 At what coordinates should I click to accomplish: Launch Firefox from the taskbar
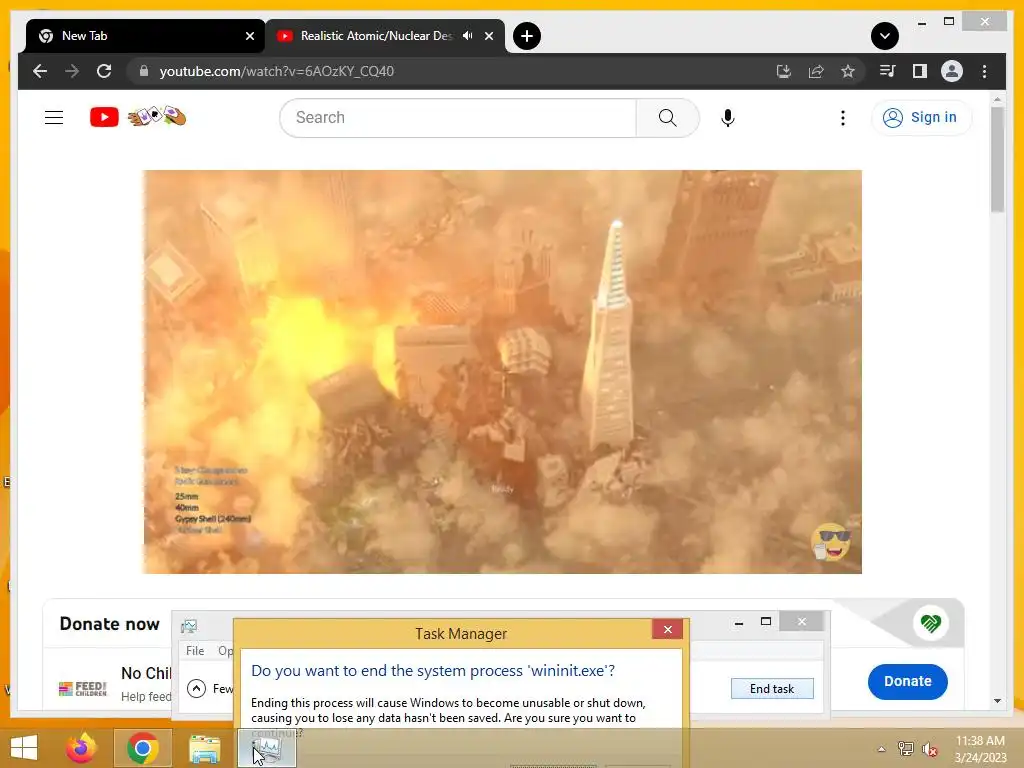(81, 748)
